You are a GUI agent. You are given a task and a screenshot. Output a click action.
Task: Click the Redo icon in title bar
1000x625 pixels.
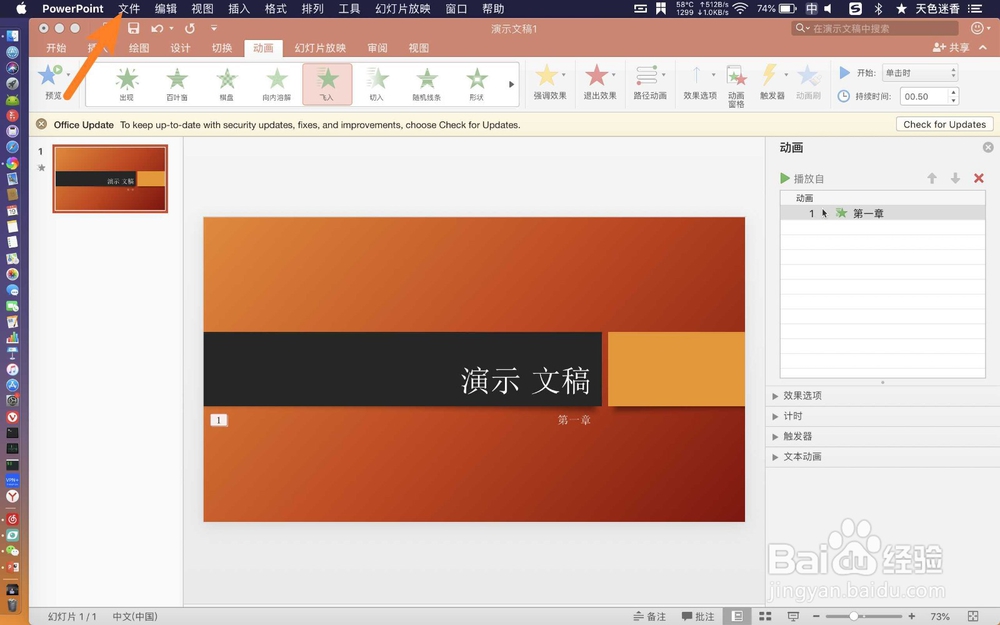pos(189,28)
